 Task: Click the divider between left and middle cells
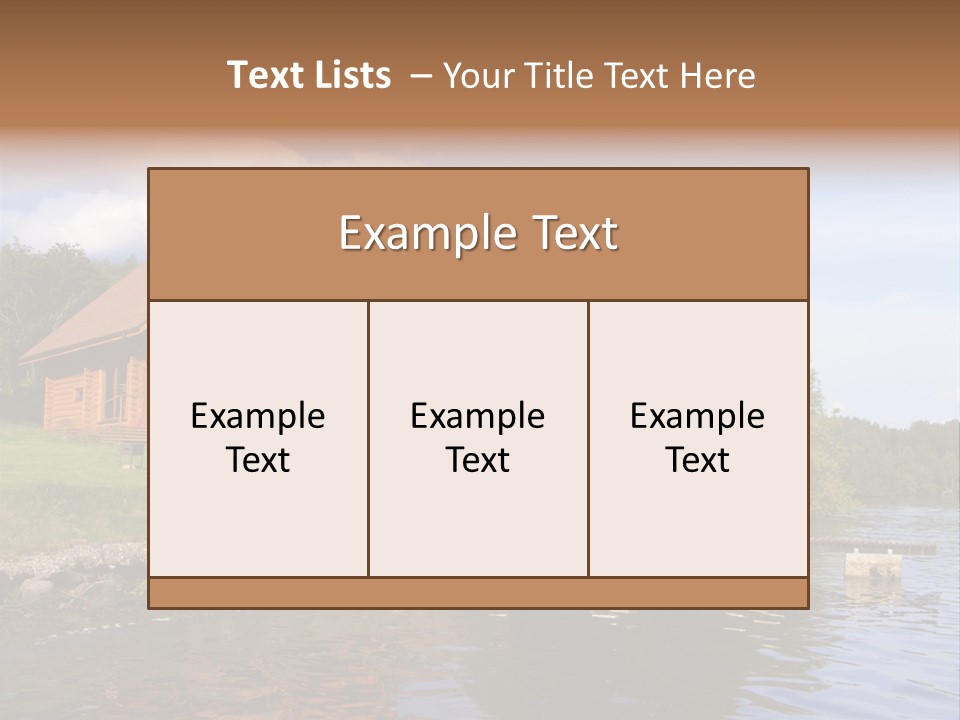click(x=369, y=438)
